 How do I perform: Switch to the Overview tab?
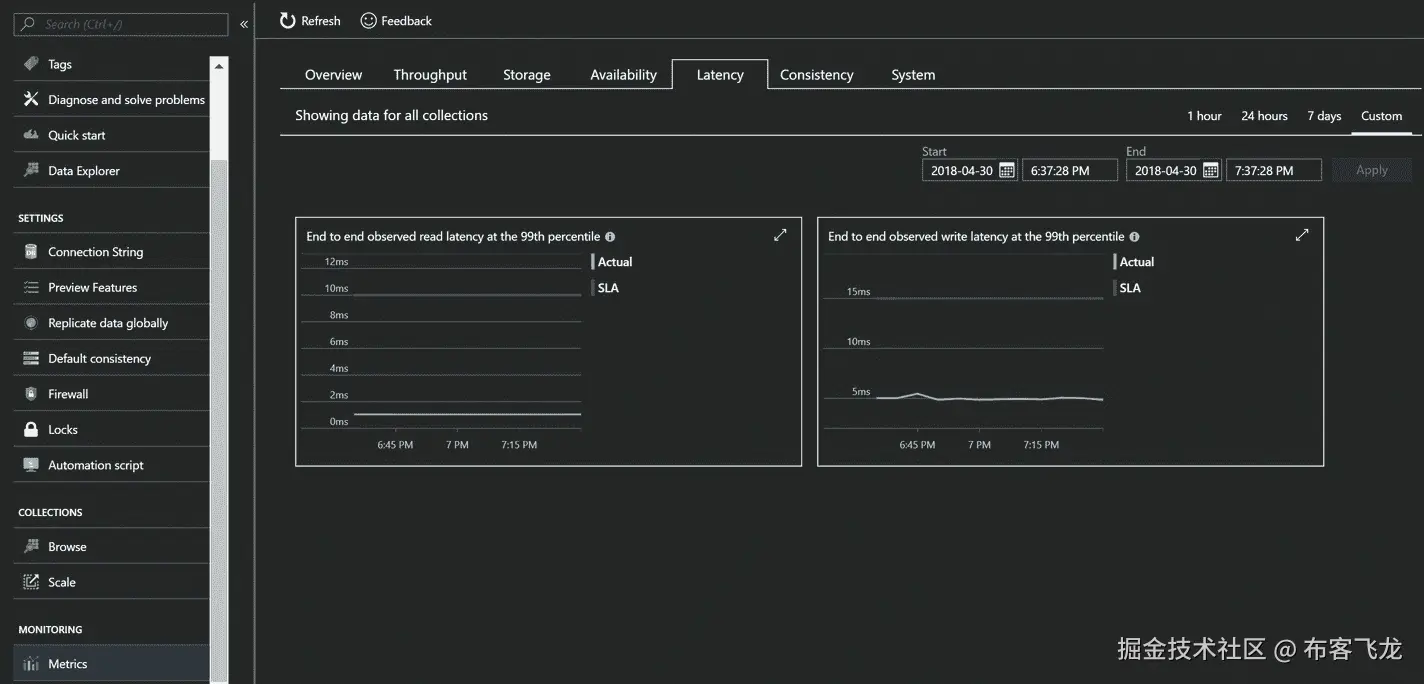[333, 75]
